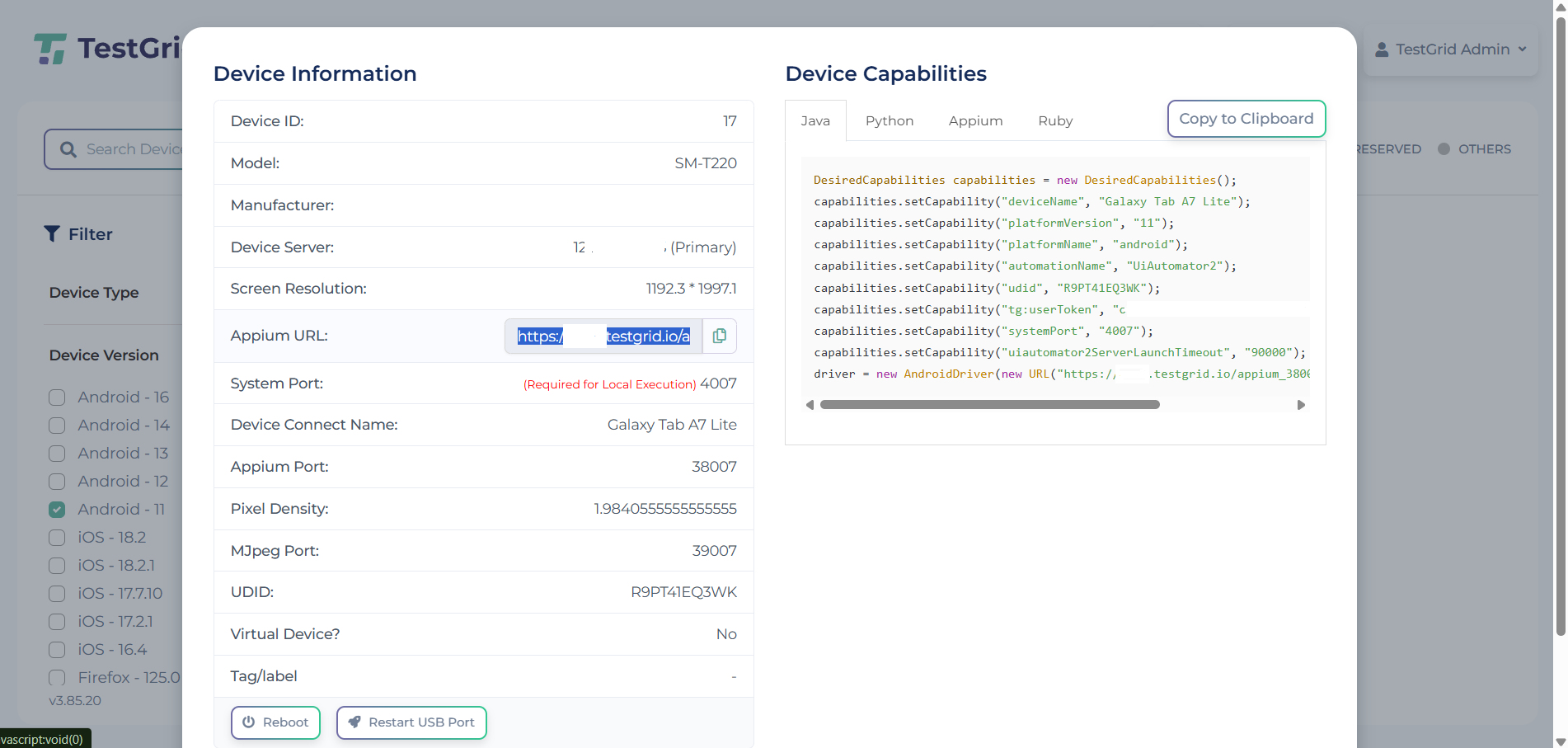The width and height of the screenshot is (1568, 748).
Task: Click the Screen Resolution value 1192.3 * 1997.1
Action: click(691, 289)
